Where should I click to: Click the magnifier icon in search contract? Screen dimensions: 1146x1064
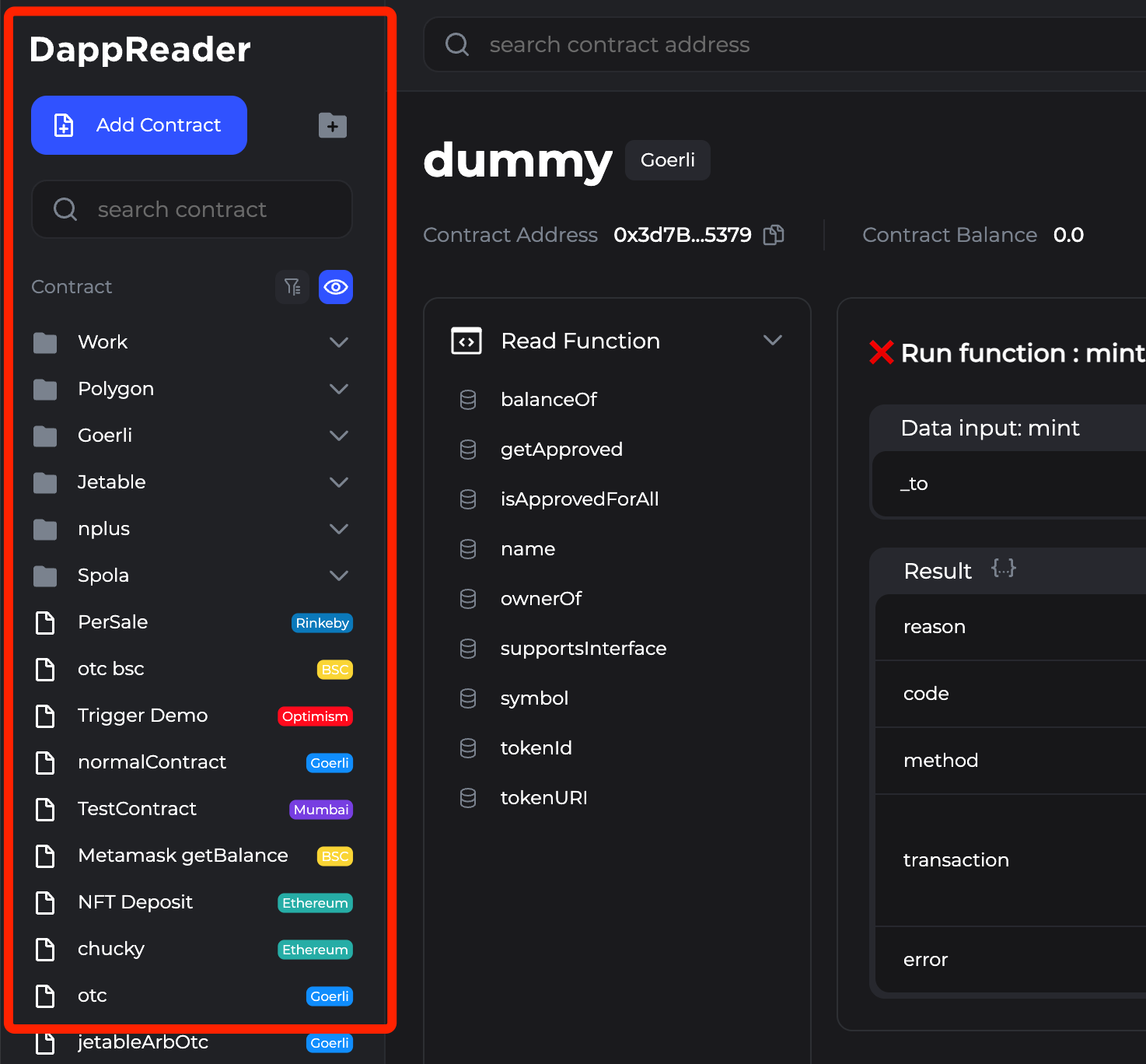tap(65, 209)
